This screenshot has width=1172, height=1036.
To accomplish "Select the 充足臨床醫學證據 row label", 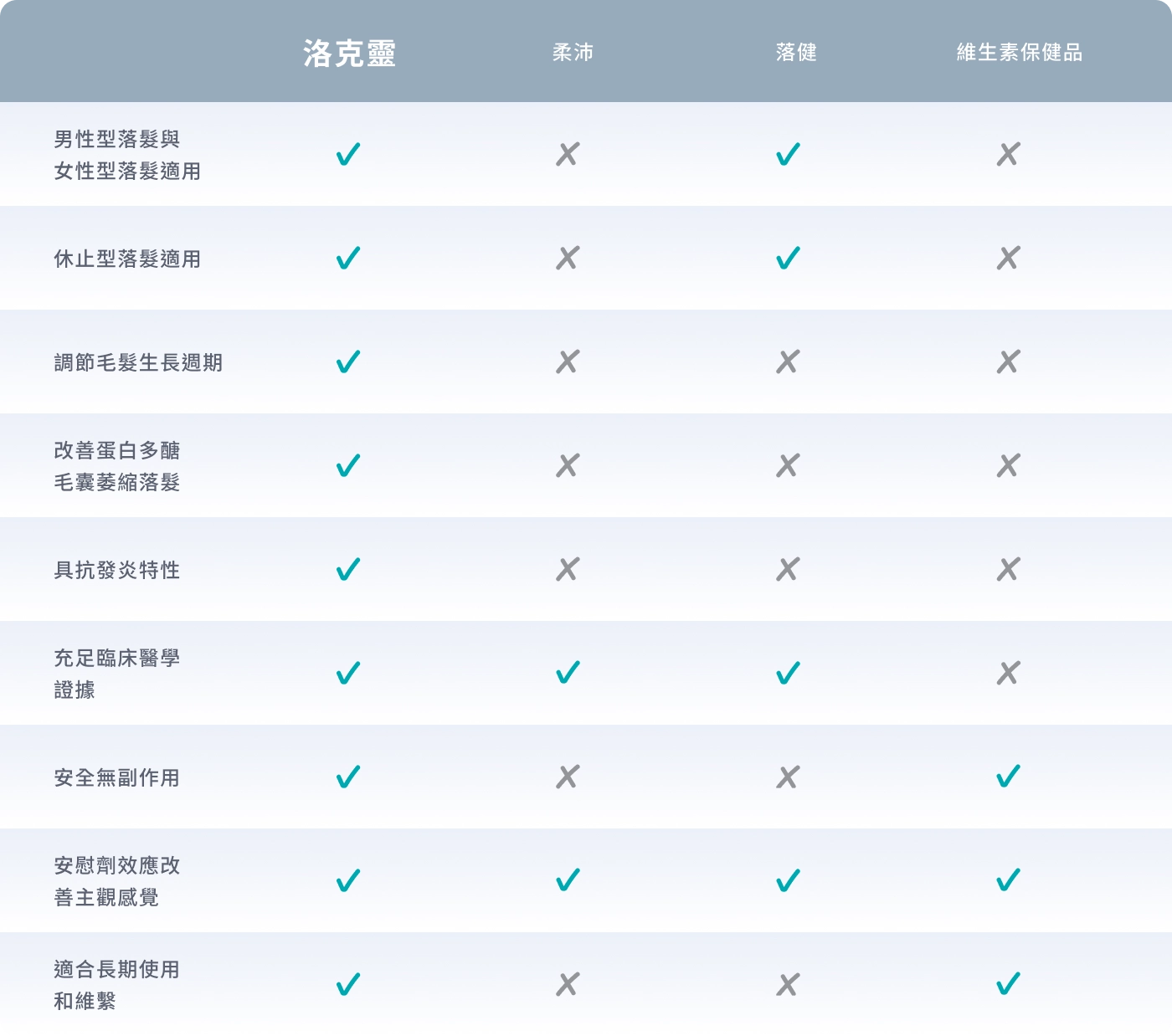I will (x=117, y=674).
